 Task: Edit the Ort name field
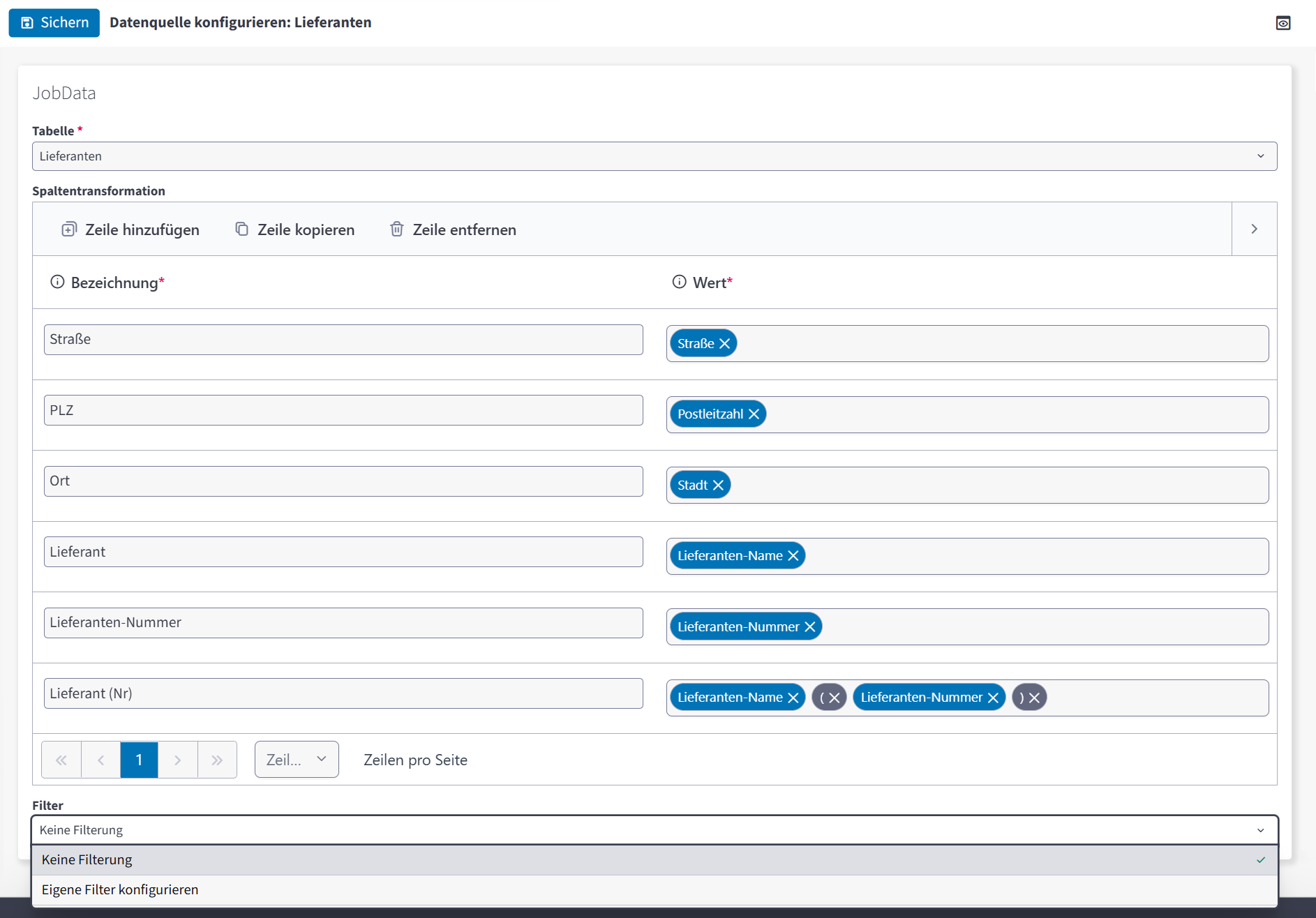pos(343,481)
